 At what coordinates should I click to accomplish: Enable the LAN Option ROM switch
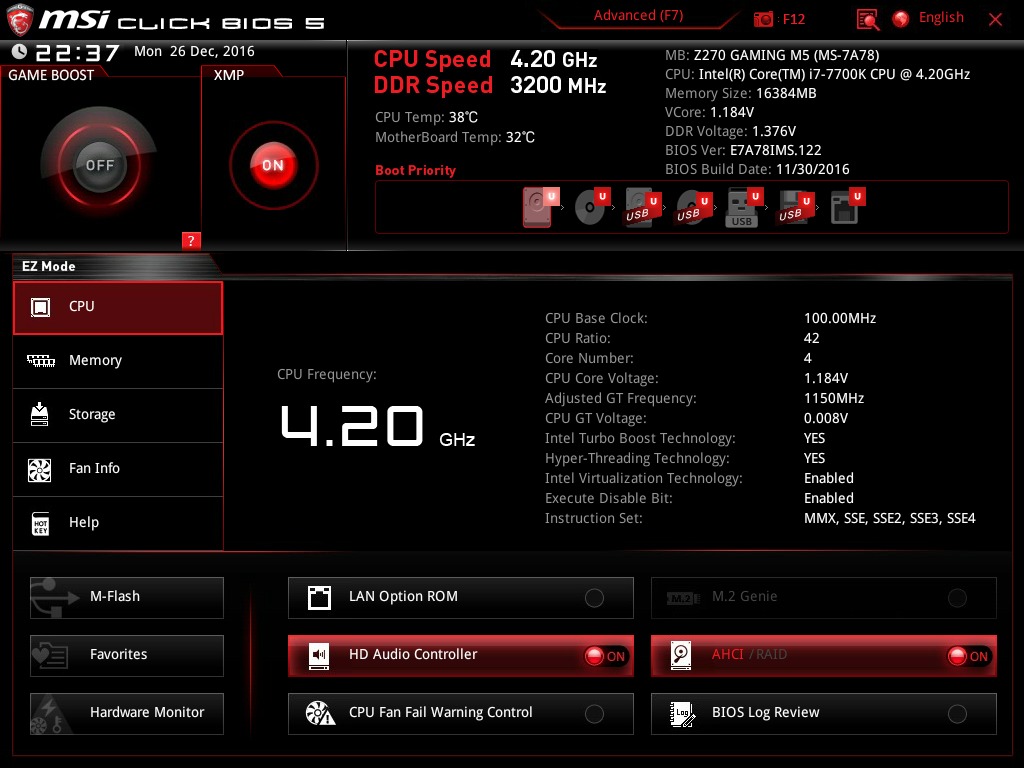pyautogui.click(x=594, y=598)
